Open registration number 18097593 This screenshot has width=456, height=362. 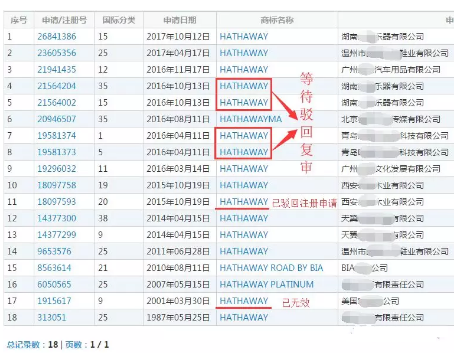pyautogui.click(x=57, y=202)
